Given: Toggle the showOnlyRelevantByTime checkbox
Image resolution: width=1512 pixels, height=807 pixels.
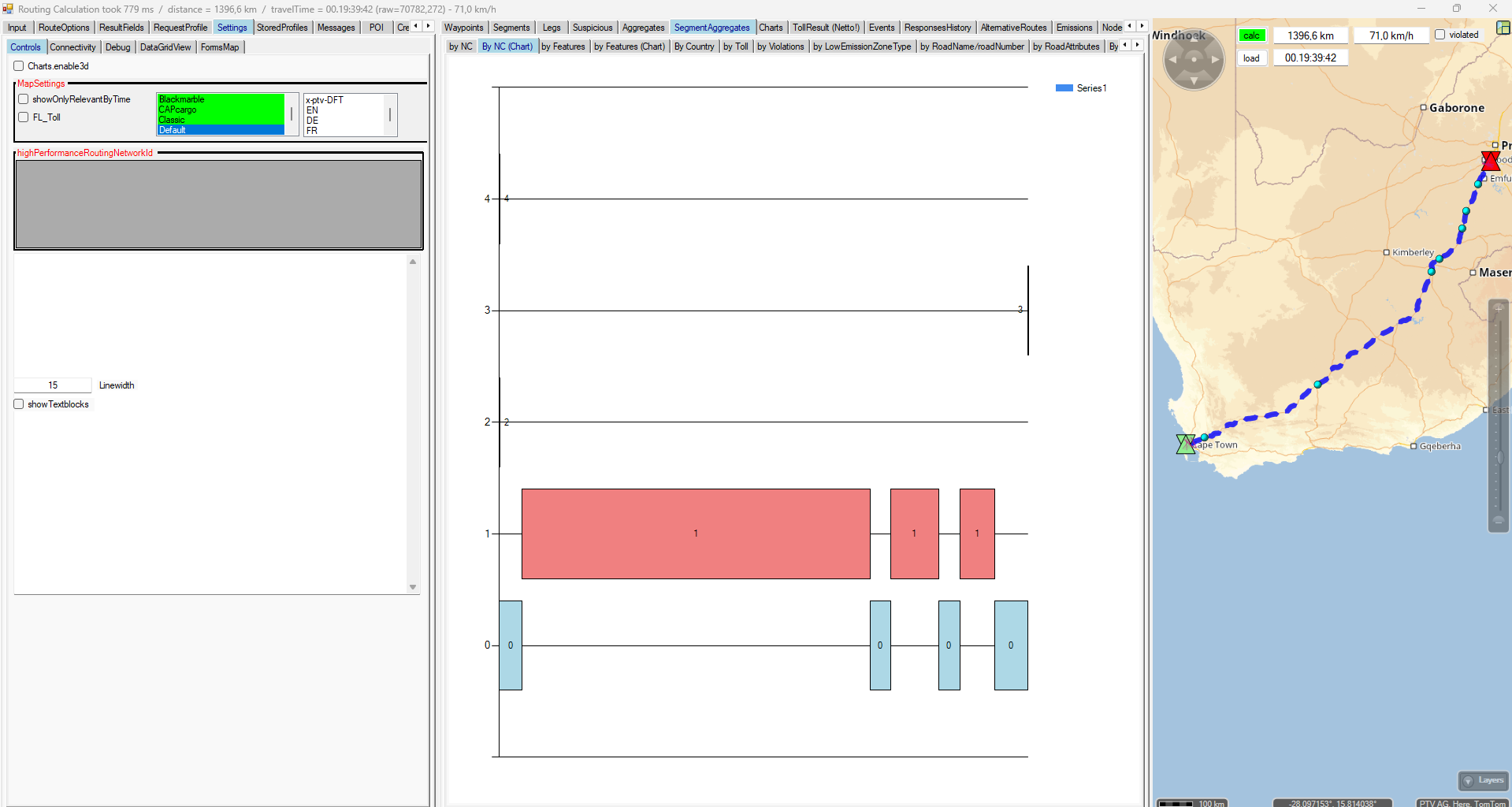Looking at the screenshot, I should point(24,99).
